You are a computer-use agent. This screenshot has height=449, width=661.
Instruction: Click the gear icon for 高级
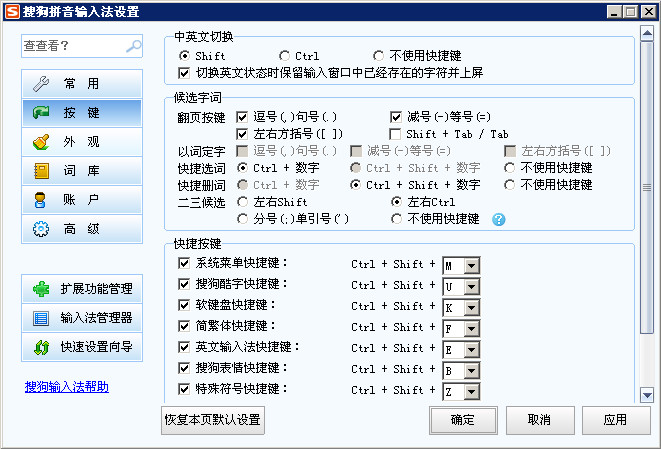pyautogui.click(x=41, y=229)
